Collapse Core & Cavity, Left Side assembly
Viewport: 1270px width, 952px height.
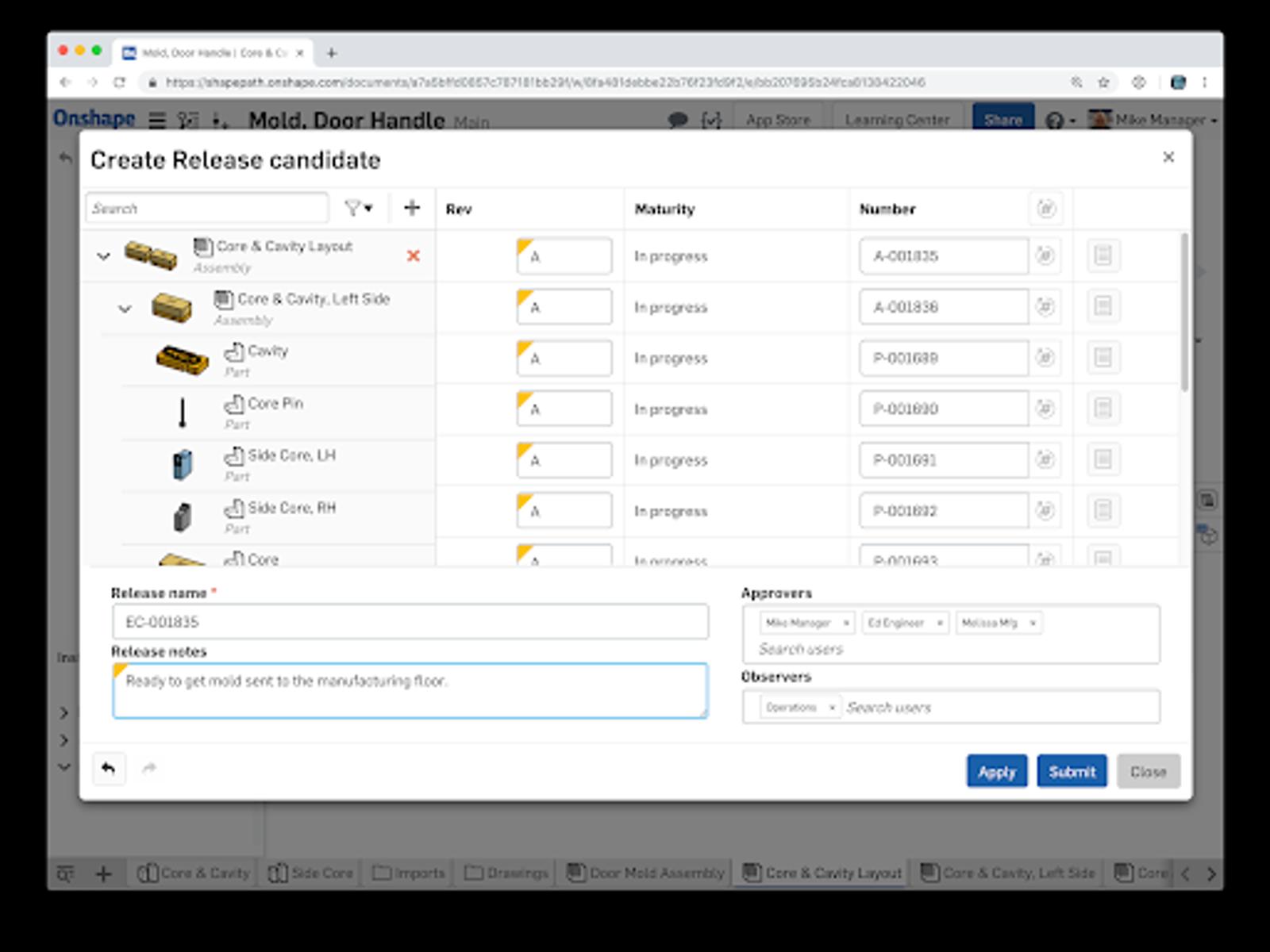pos(125,309)
